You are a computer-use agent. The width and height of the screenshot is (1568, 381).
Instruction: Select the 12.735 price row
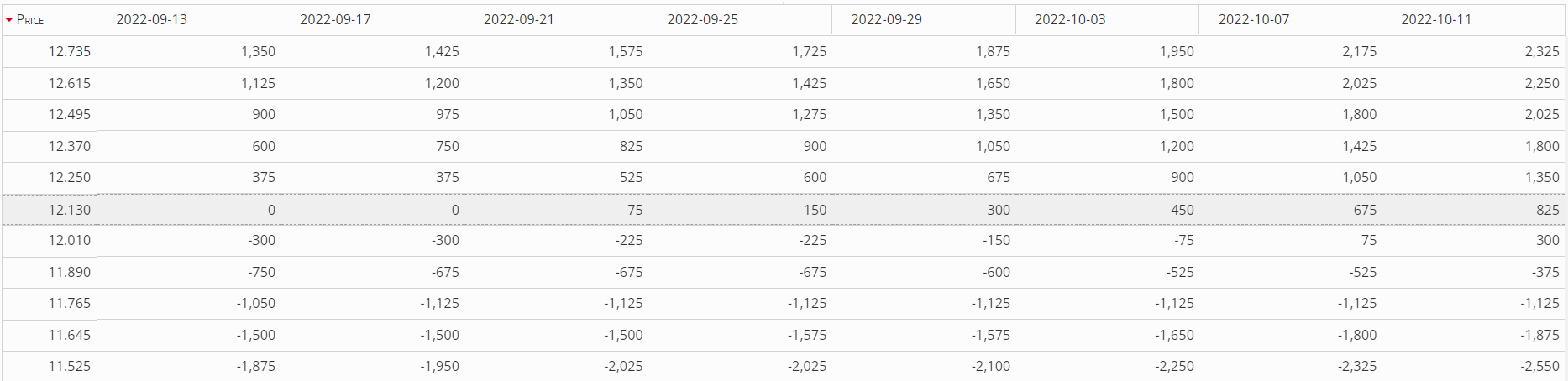coord(69,52)
